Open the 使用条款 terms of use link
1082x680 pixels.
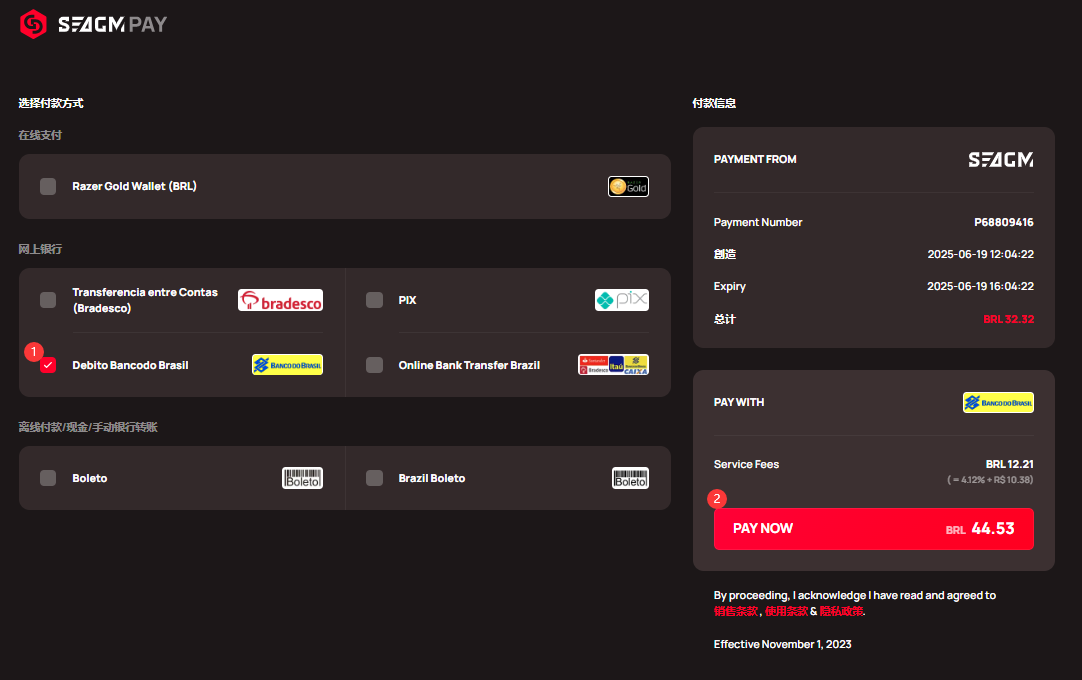786,611
